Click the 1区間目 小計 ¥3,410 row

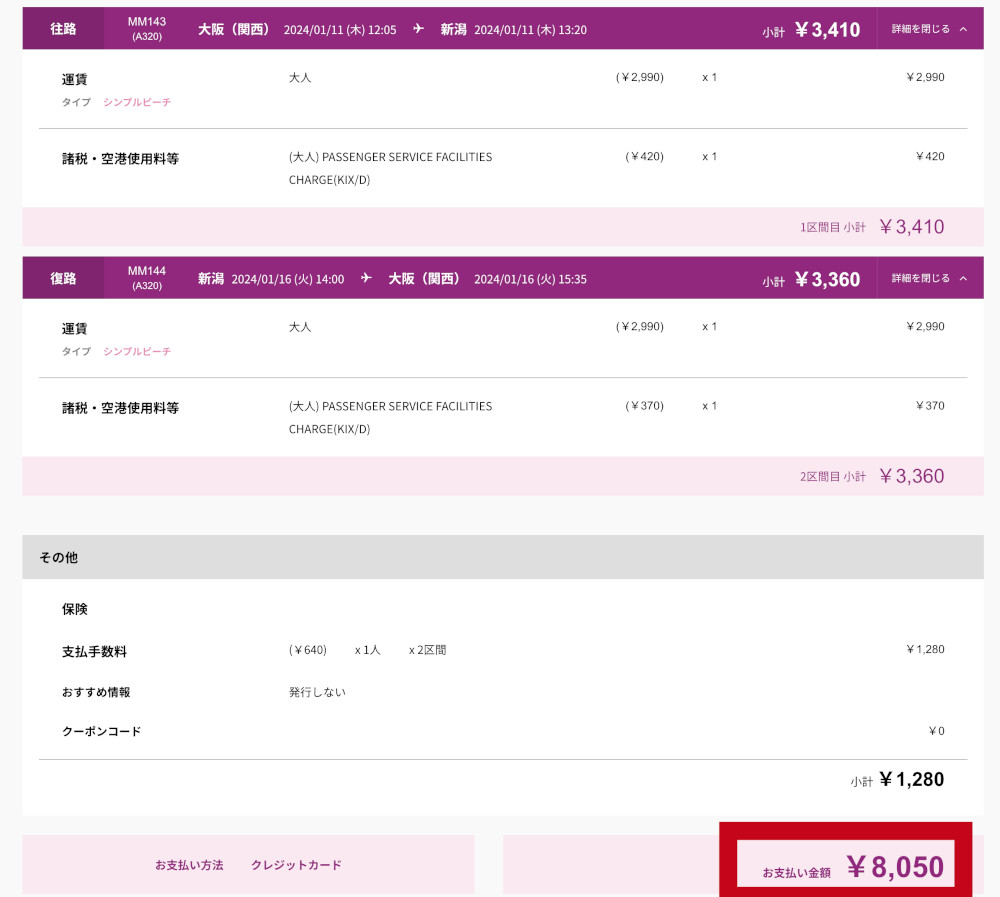(x=872, y=227)
